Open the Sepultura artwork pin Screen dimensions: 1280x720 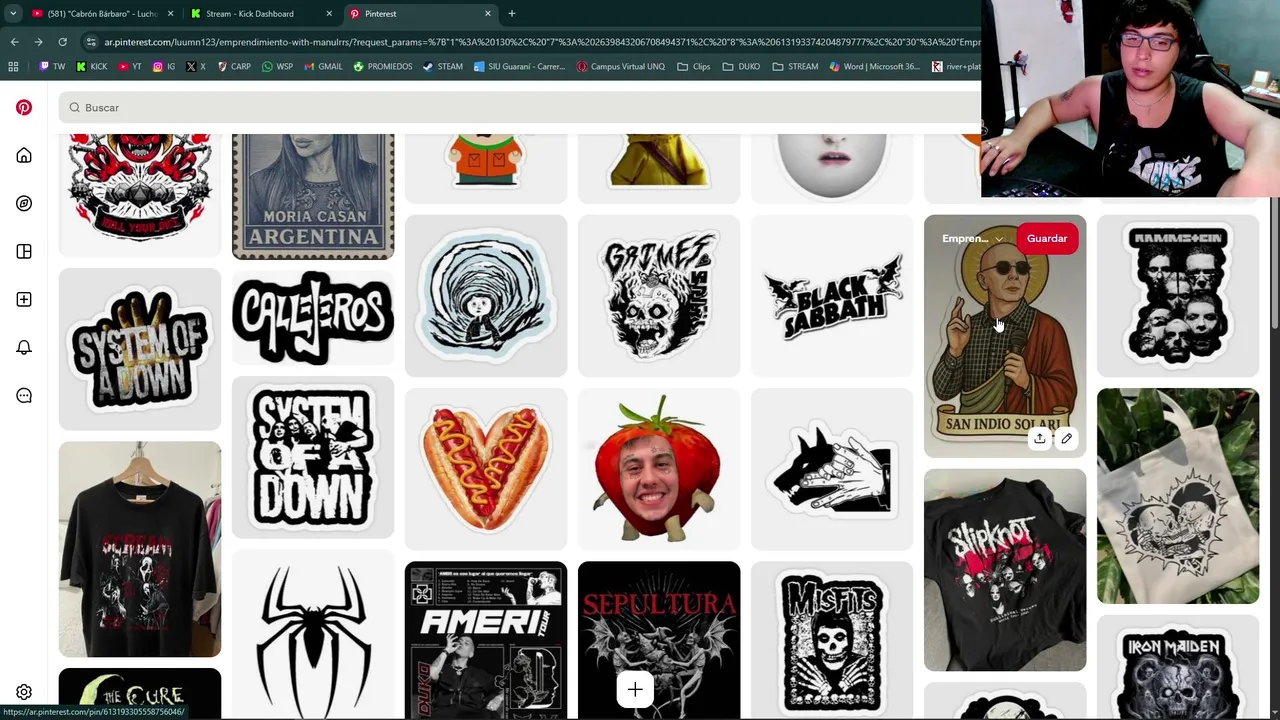coord(659,640)
